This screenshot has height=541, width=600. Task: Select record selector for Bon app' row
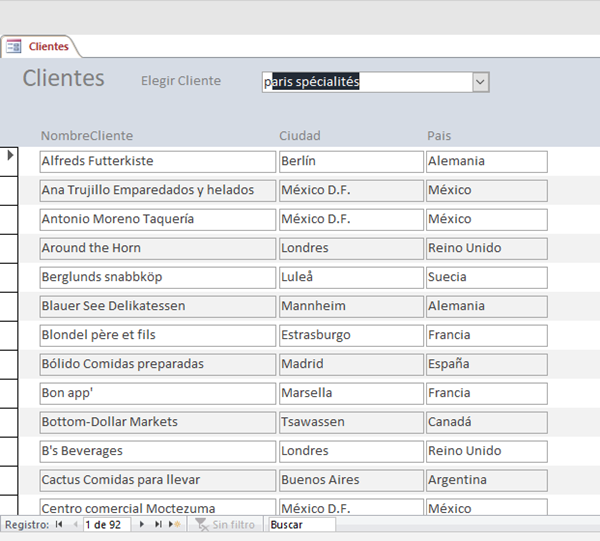11,393
